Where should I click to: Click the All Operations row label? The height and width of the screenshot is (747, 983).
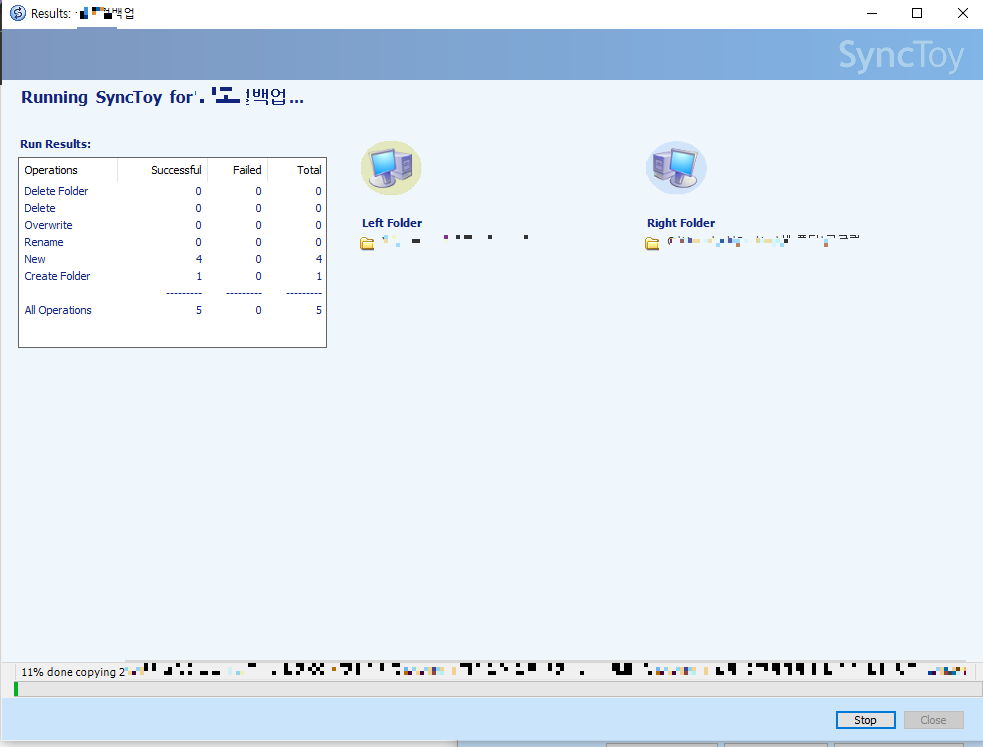[58, 310]
